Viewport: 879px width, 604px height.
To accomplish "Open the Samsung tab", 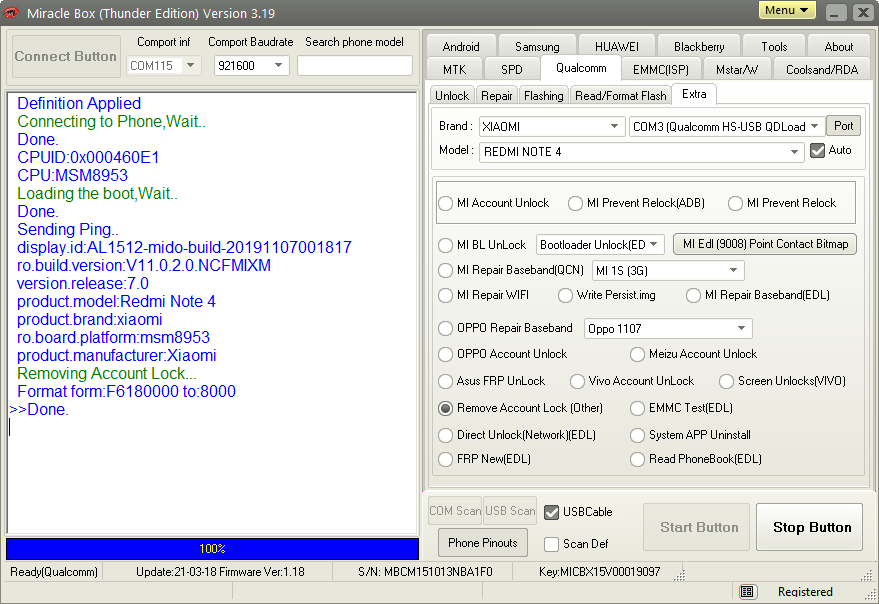I will click(x=537, y=47).
